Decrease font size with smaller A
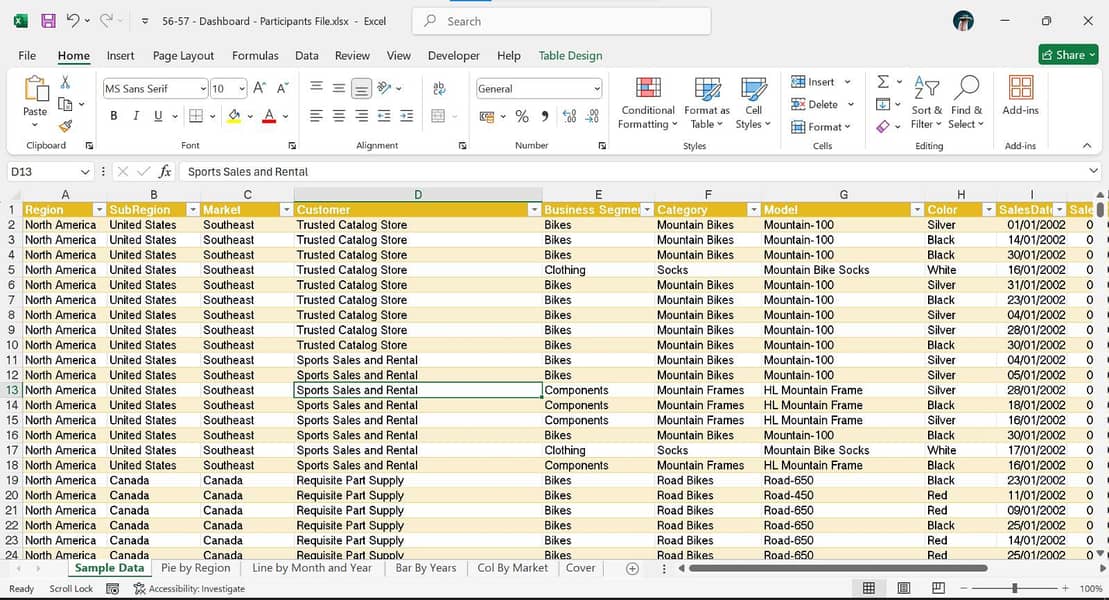1109x600 pixels. click(x=282, y=88)
